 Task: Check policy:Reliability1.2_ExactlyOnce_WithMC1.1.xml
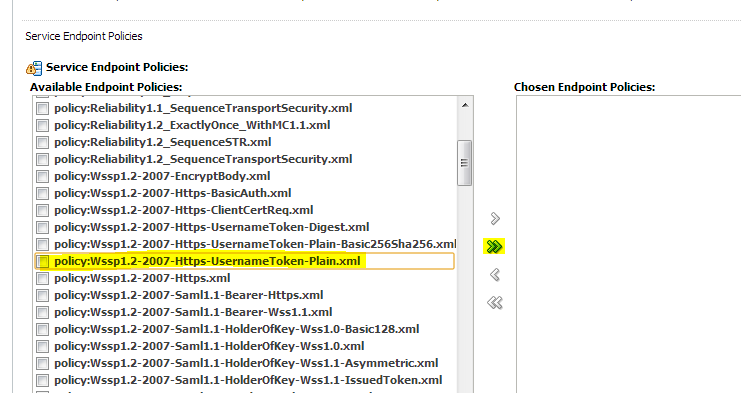click(43, 125)
